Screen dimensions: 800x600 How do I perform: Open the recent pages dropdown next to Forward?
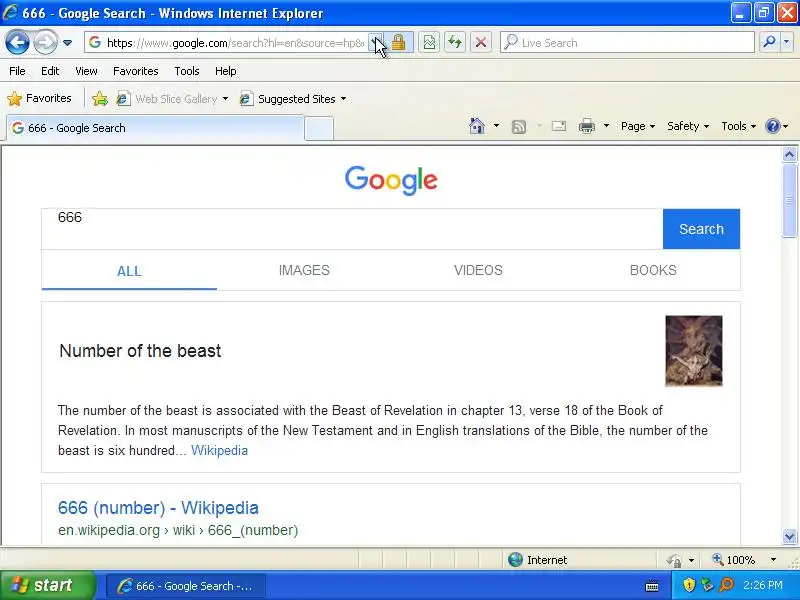tap(67, 43)
